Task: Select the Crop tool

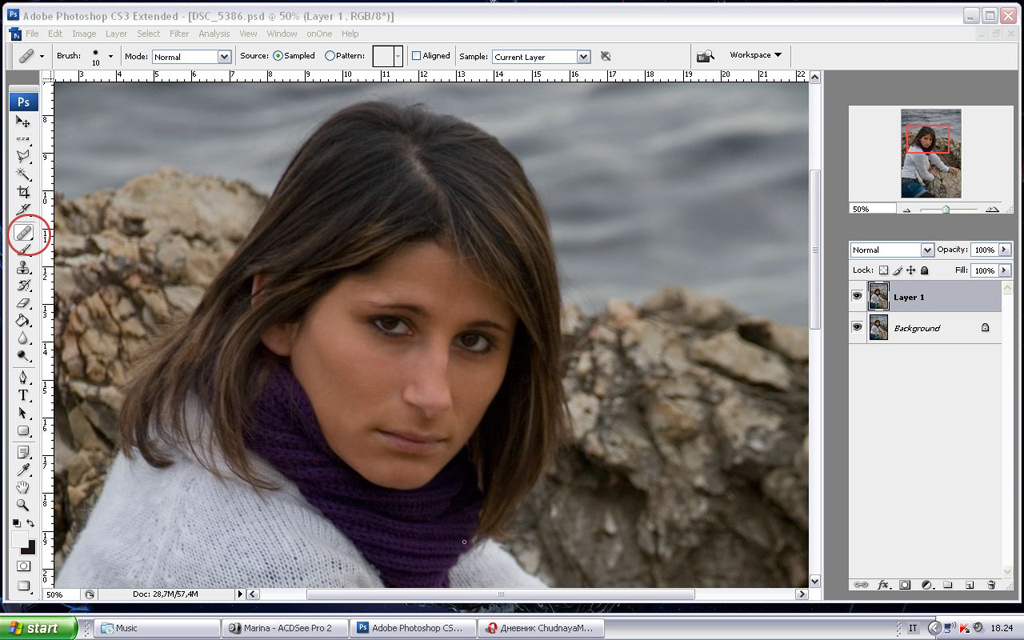Action: pos(24,191)
